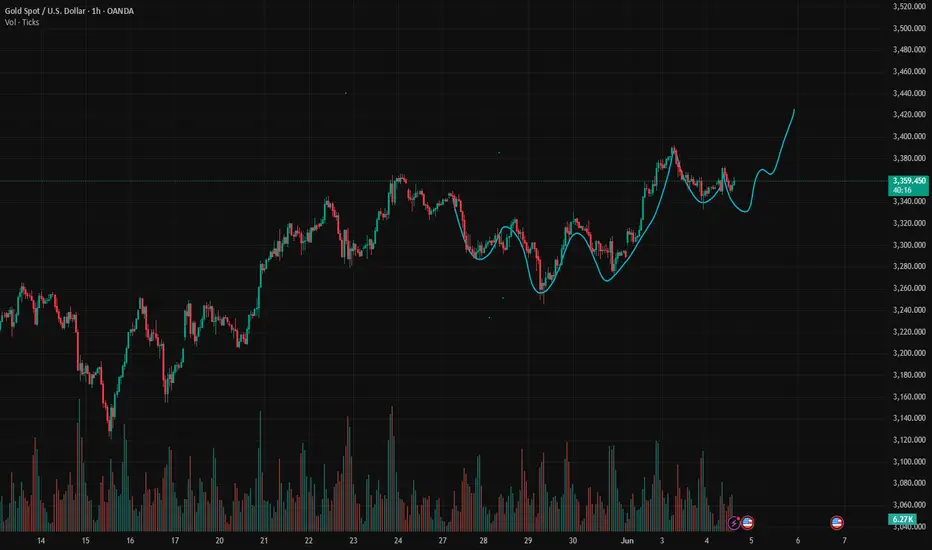Click the volume value label 6.27K
The height and width of the screenshot is (550, 932).
pyautogui.click(x=902, y=519)
